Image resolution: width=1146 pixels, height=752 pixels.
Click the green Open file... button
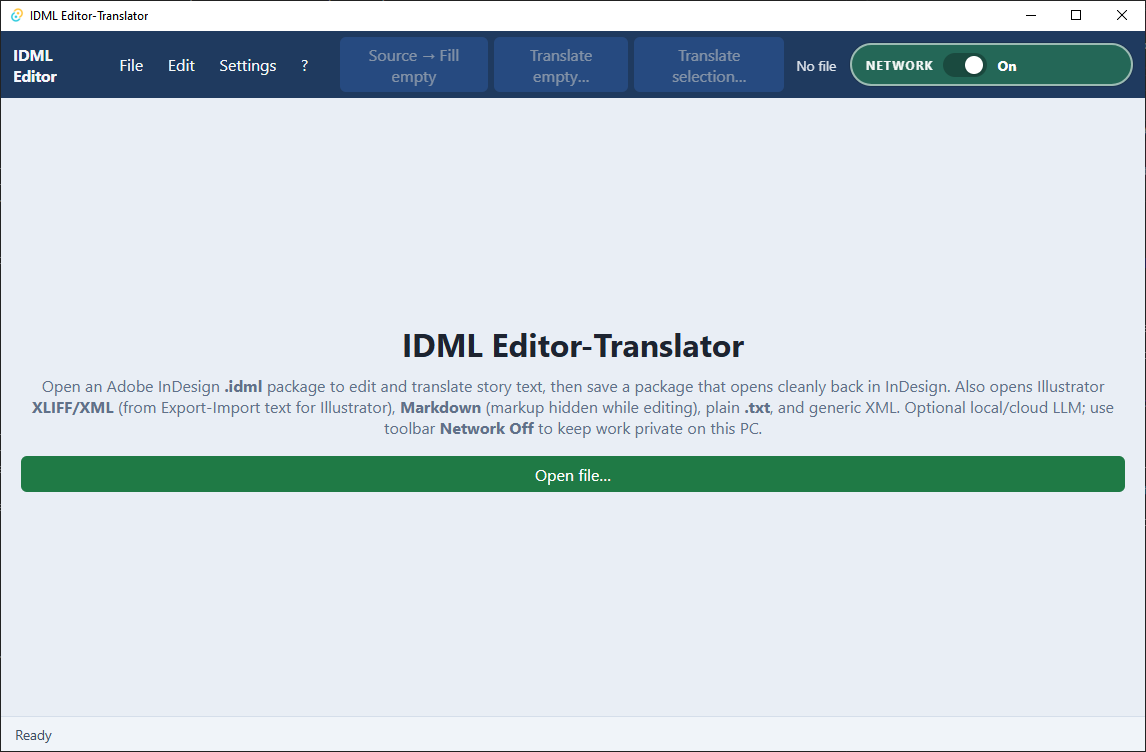(x=572, y=475)
